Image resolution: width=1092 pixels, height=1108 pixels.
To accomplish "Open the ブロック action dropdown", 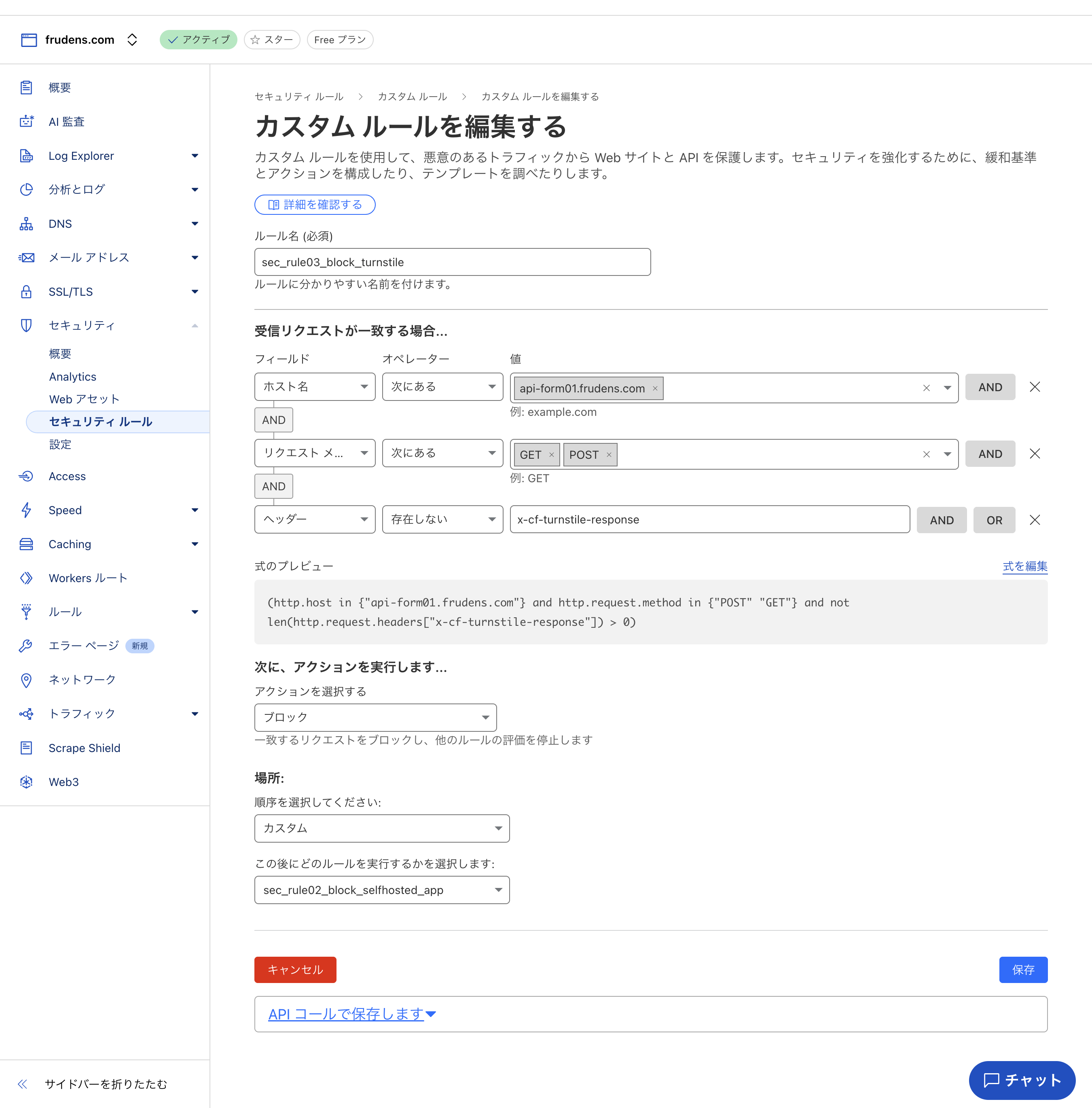I will click(x=375, y=717).
